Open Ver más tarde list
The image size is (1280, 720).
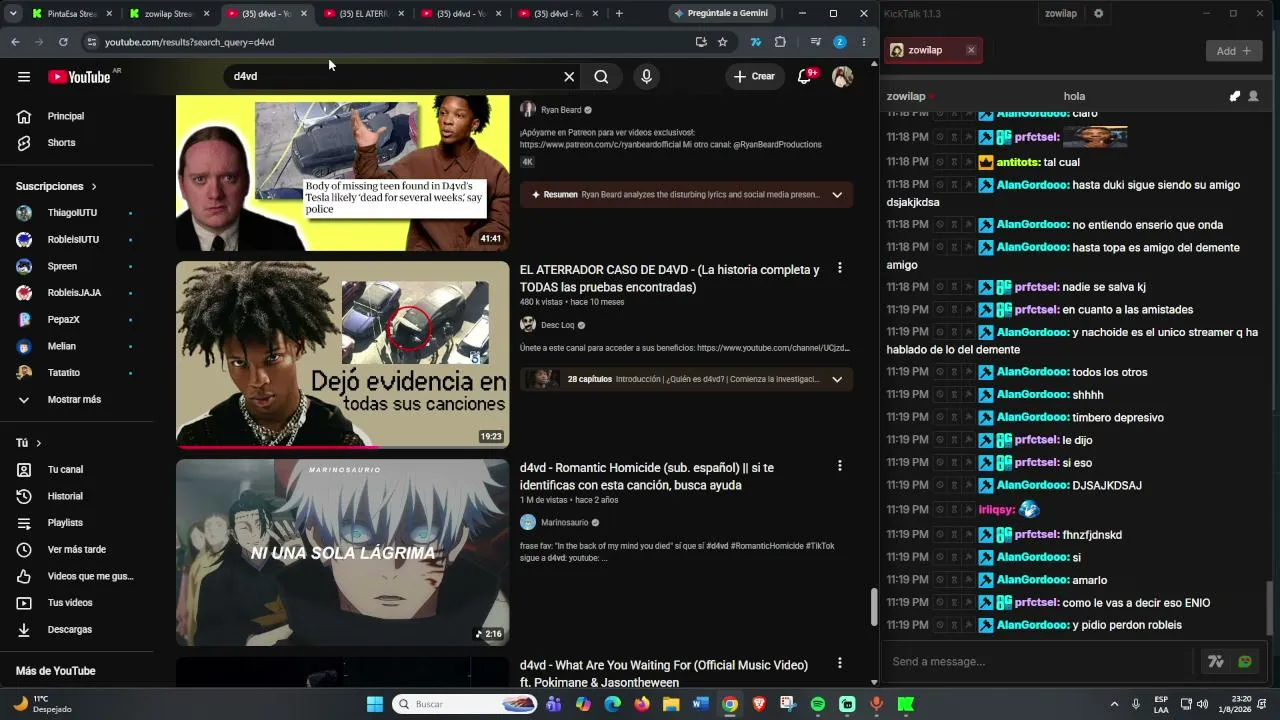pos(76,549)
